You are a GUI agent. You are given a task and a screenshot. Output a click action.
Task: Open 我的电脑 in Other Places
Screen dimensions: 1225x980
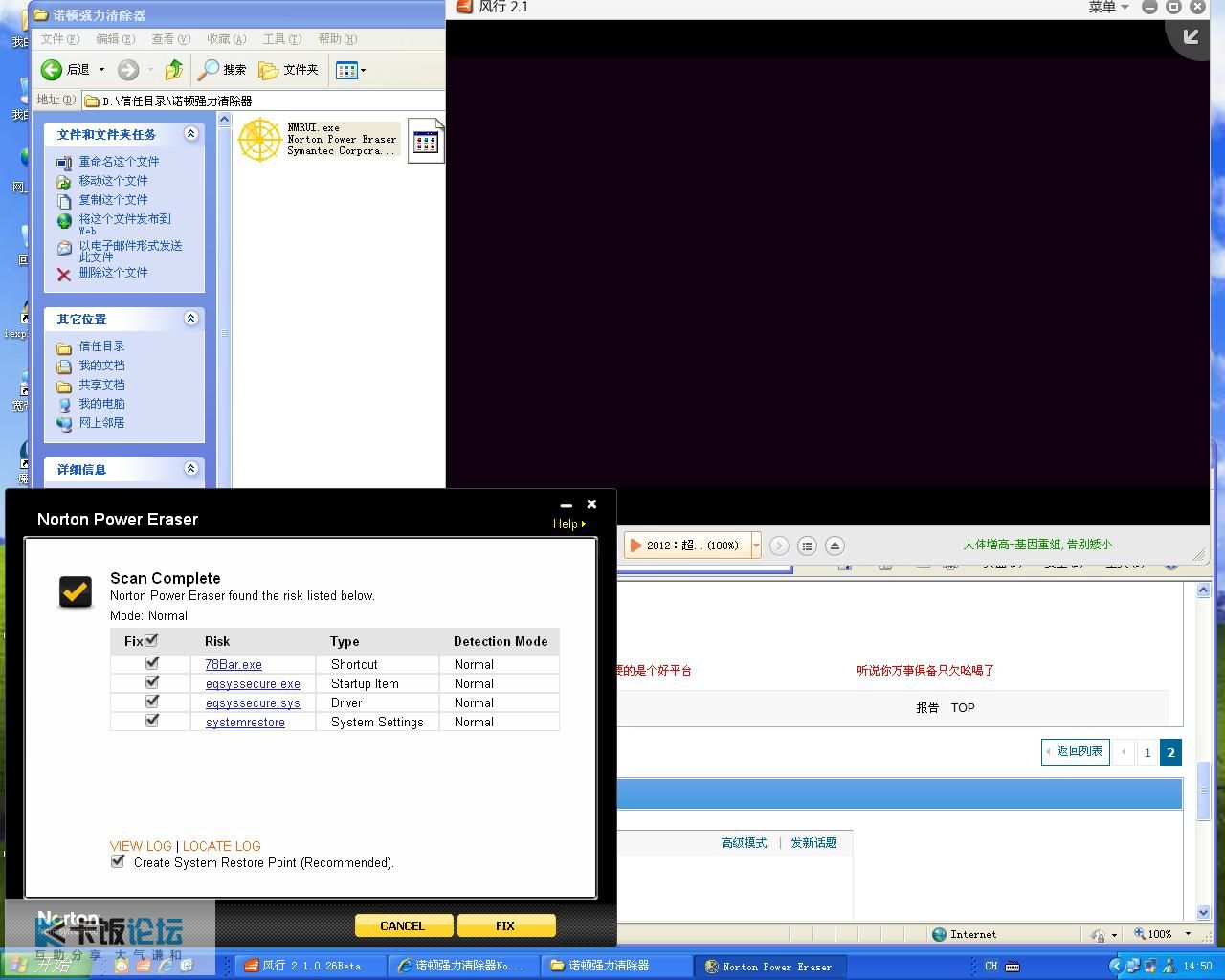tap(101, 404)
